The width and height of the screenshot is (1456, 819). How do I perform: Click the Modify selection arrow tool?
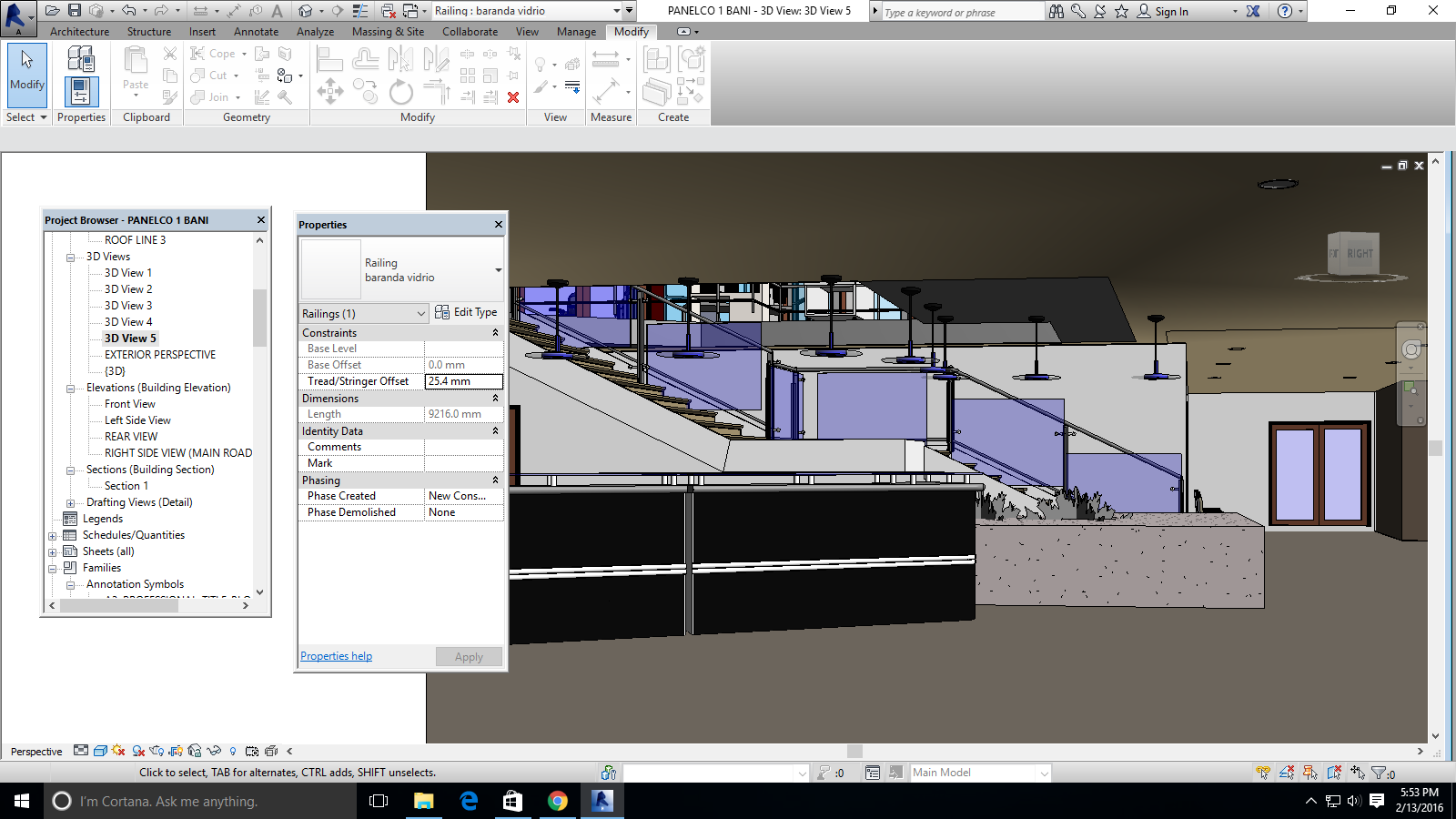[26, 70]
